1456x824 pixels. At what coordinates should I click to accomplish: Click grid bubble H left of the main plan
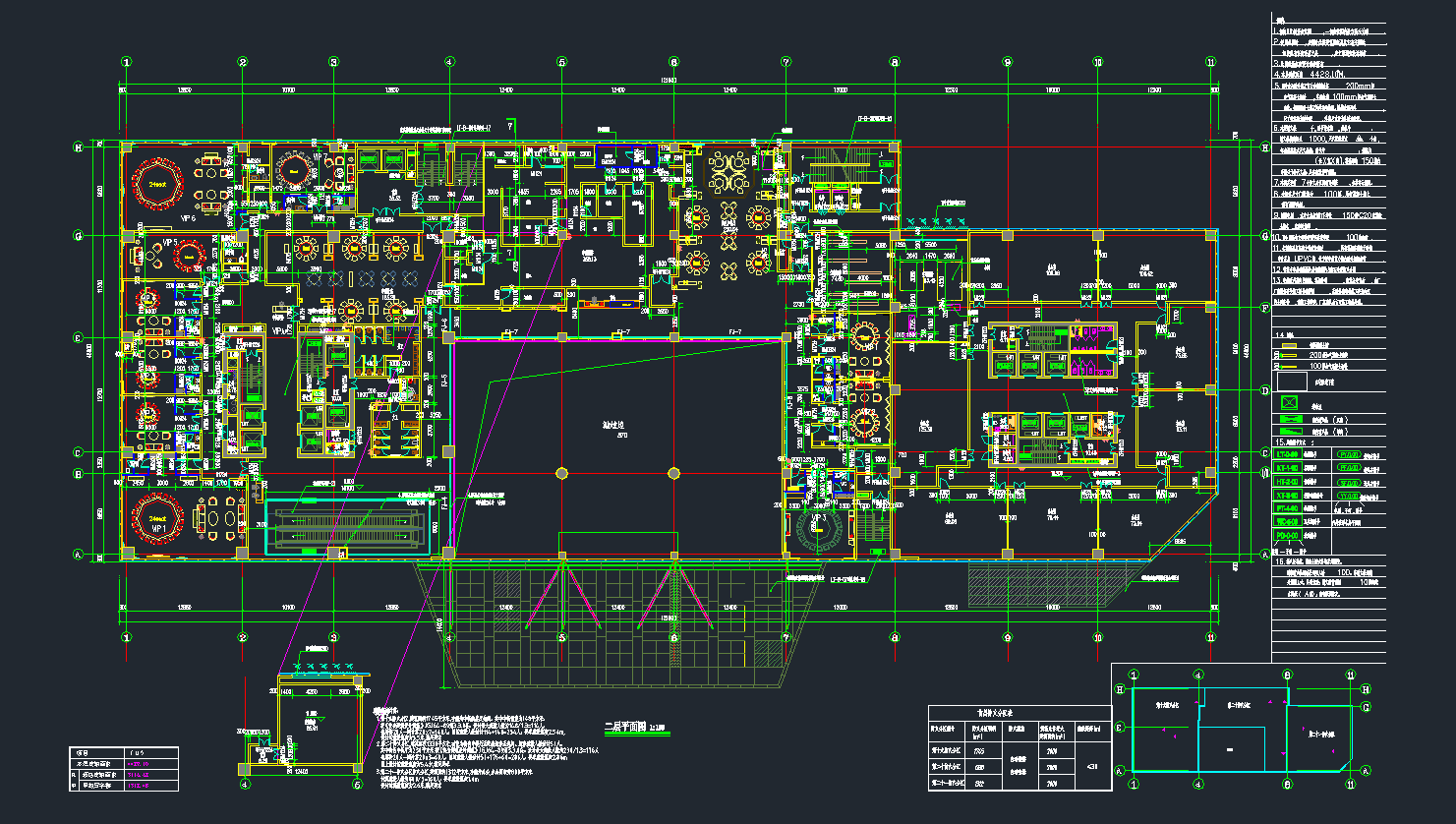pos(76,147)
